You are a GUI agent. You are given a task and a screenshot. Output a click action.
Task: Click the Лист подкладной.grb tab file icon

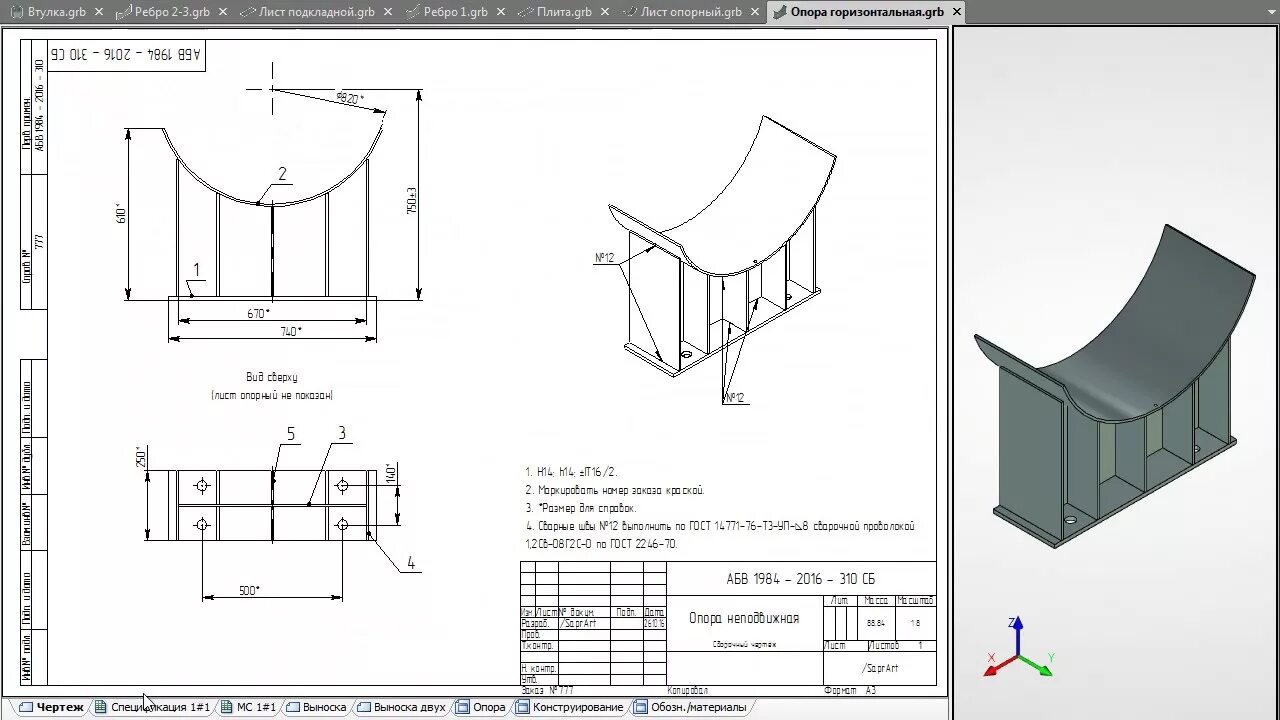[249, 12]
